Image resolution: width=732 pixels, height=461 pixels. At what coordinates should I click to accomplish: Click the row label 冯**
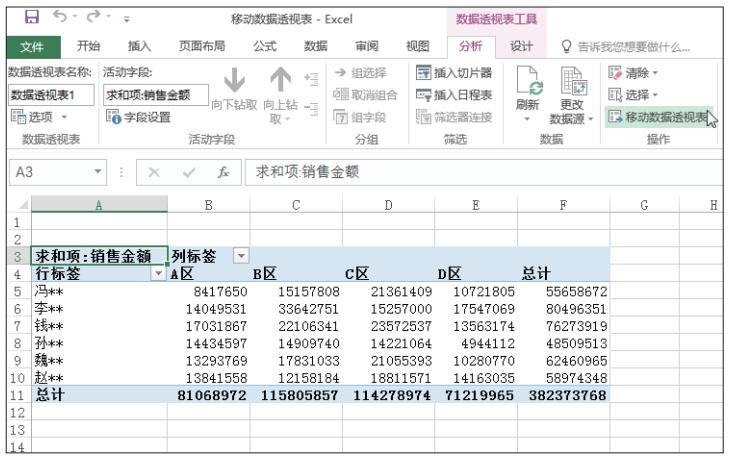tap(49, 291)
